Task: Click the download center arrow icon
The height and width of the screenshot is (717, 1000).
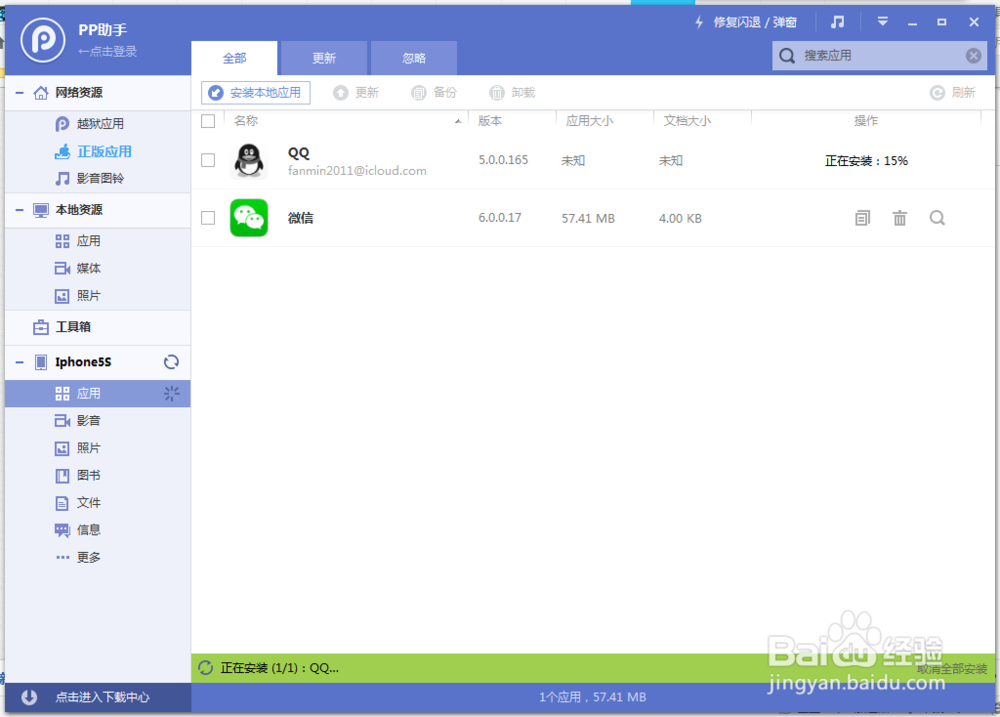Action: click(x=29, y=697)
